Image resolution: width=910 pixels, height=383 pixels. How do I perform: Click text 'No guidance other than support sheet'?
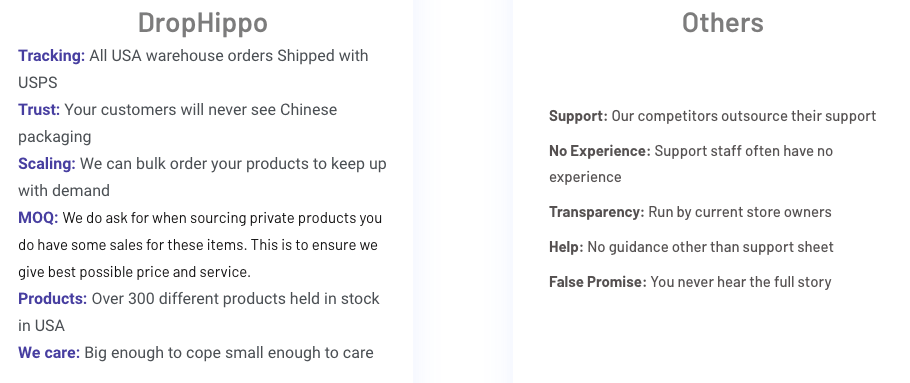point(710,247)
